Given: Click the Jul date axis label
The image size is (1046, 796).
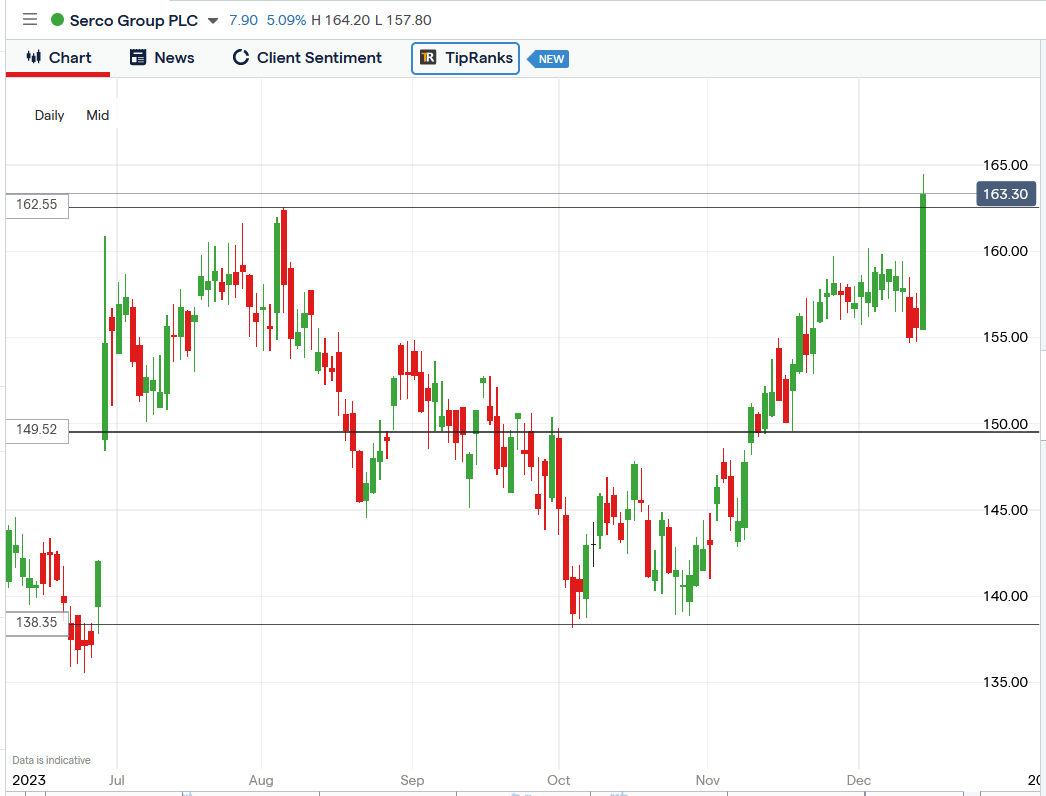Looking at the screenshot, I should 117,780.
